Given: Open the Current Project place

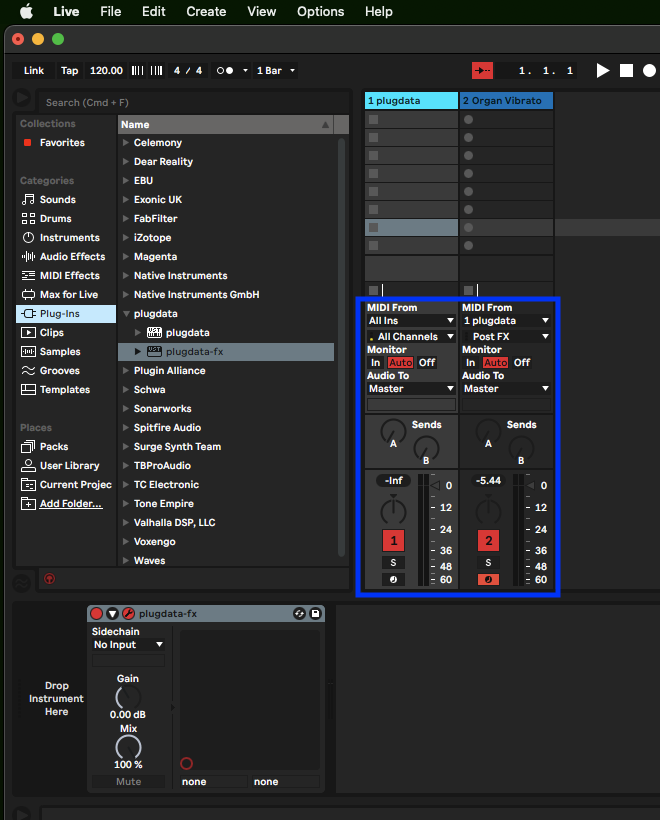Looking at the screenshot, I should point(75,485).
